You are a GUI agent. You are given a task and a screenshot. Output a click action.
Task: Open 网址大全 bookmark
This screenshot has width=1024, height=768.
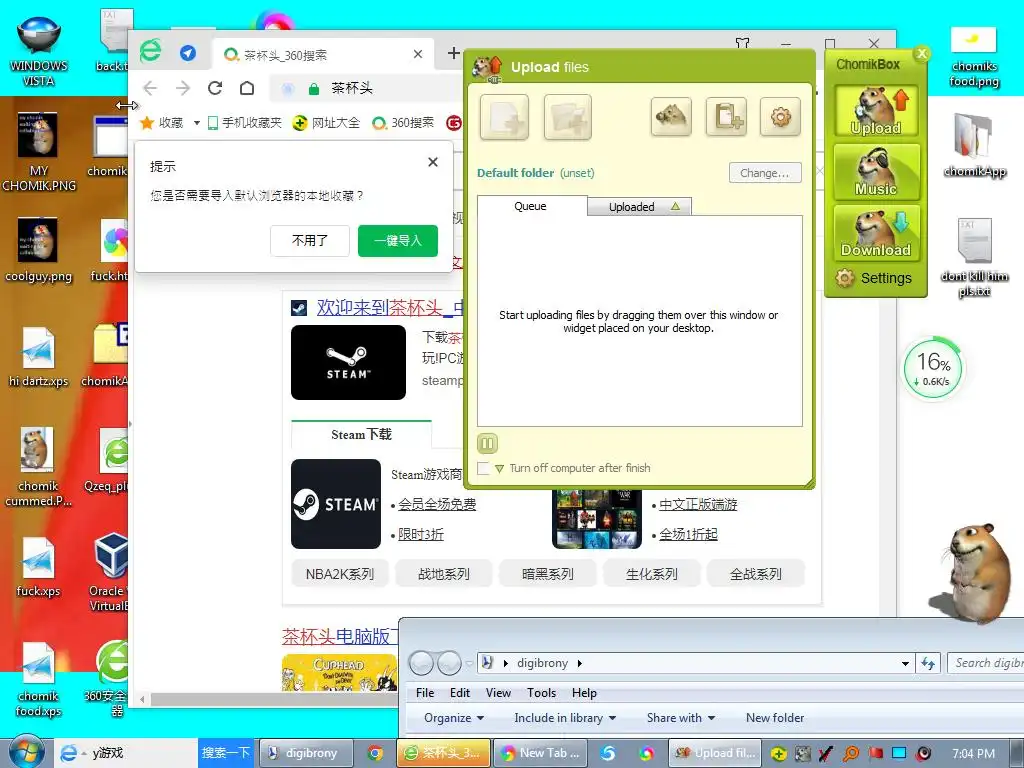click(327, 123)
